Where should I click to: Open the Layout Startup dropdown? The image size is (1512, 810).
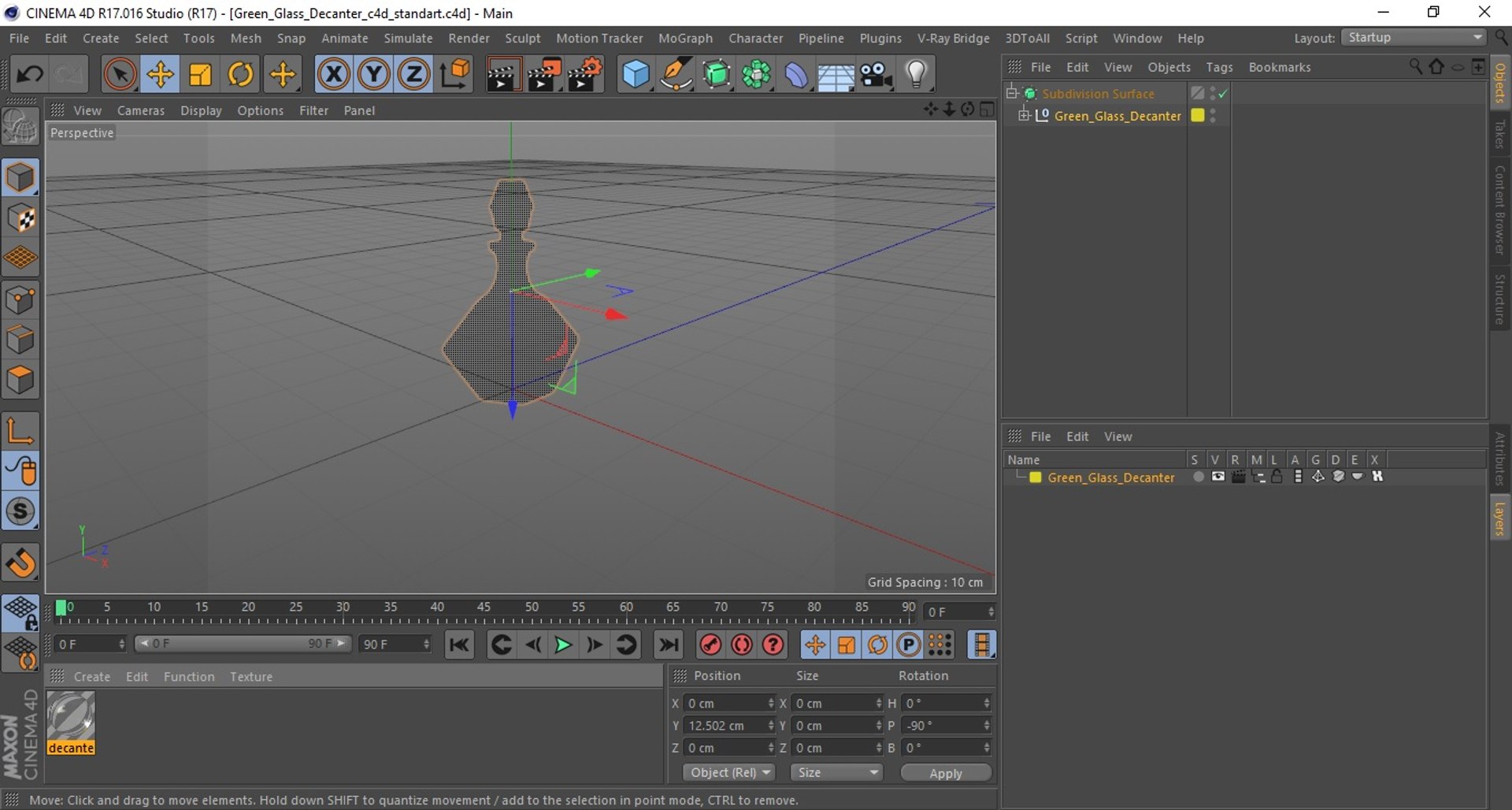click(x=1414, y=38)
